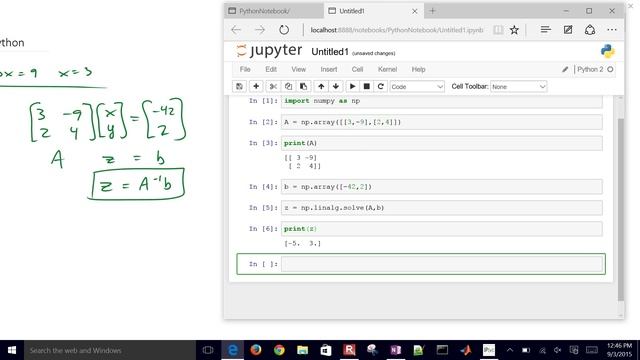Image resolution: width=640 pixels, height=360 pixels.
Task: Click the Search the web and Windows box
Action: [x=109, y=350]
